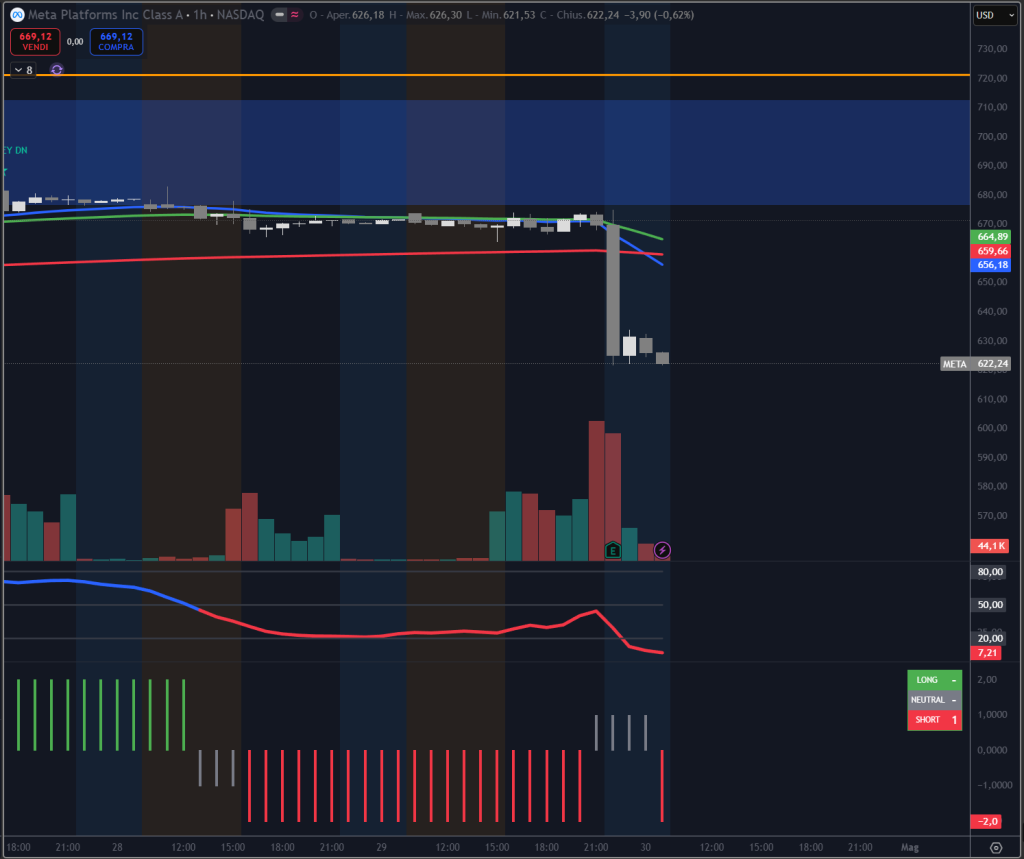Toggle the SHORT row in the signal legend

[934, 719]
